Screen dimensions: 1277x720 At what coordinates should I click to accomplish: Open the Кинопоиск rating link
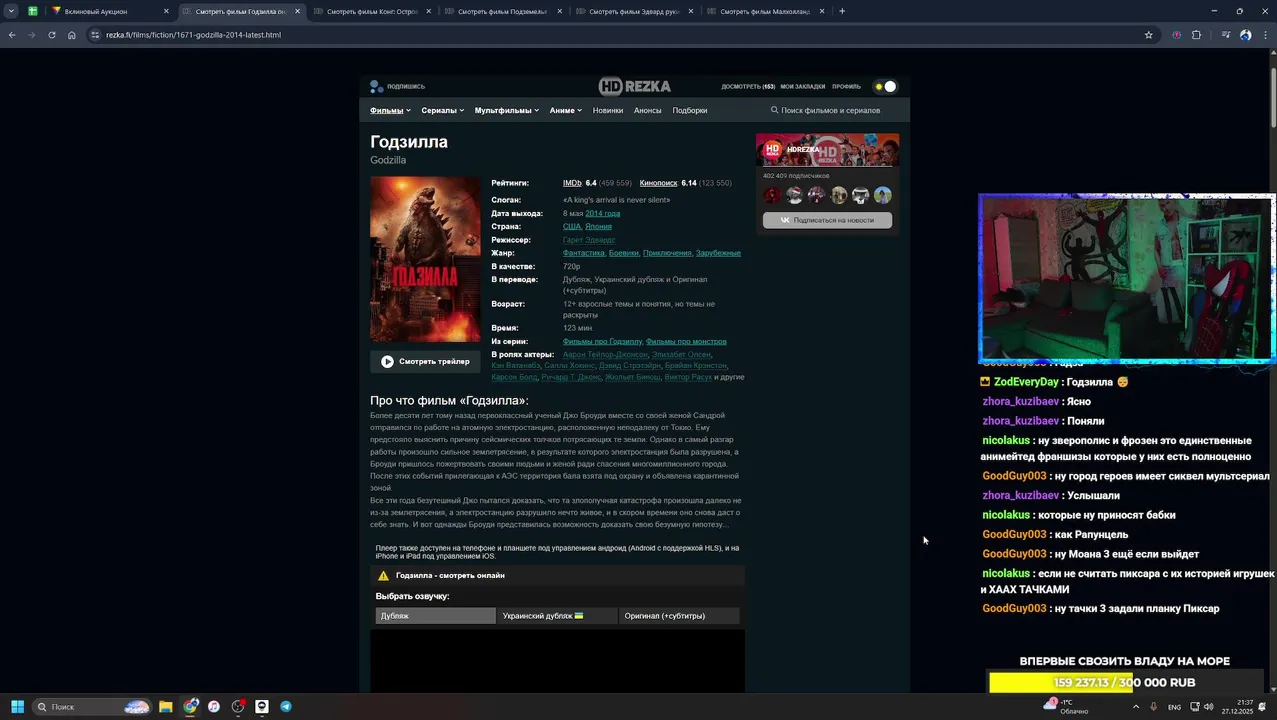(658, 183)
